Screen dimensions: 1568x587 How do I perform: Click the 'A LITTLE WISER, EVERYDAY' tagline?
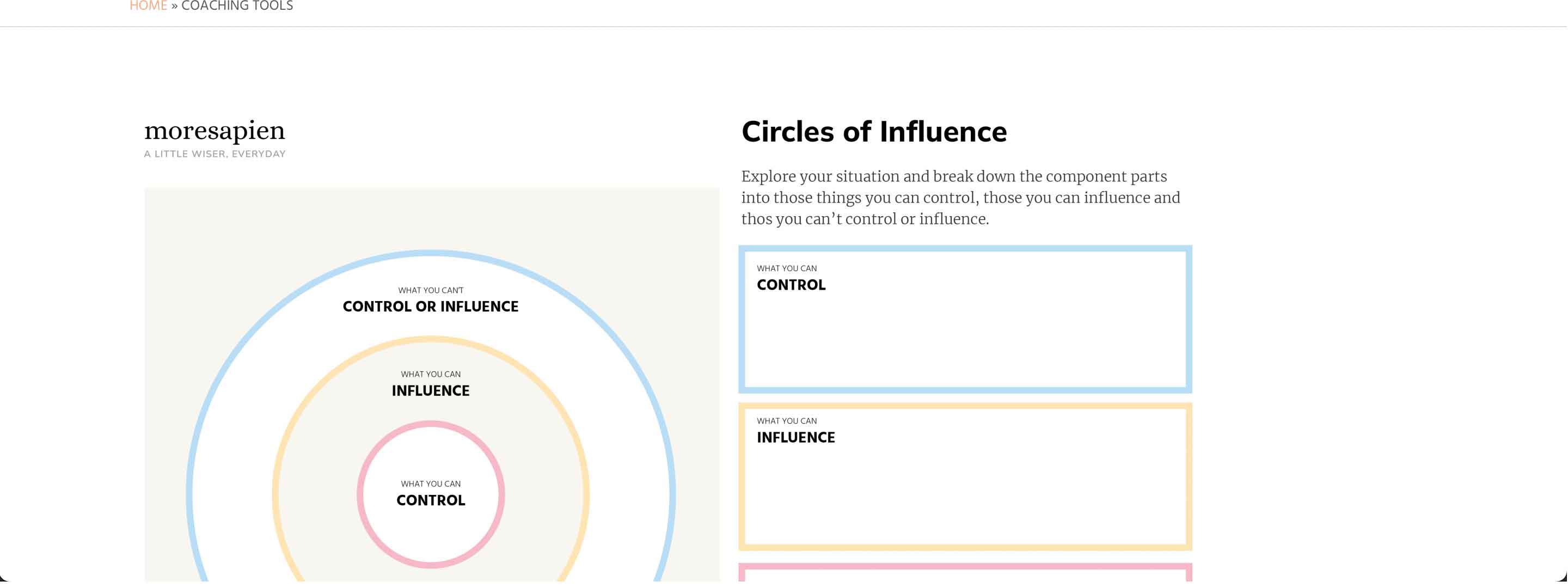point(215,154)
